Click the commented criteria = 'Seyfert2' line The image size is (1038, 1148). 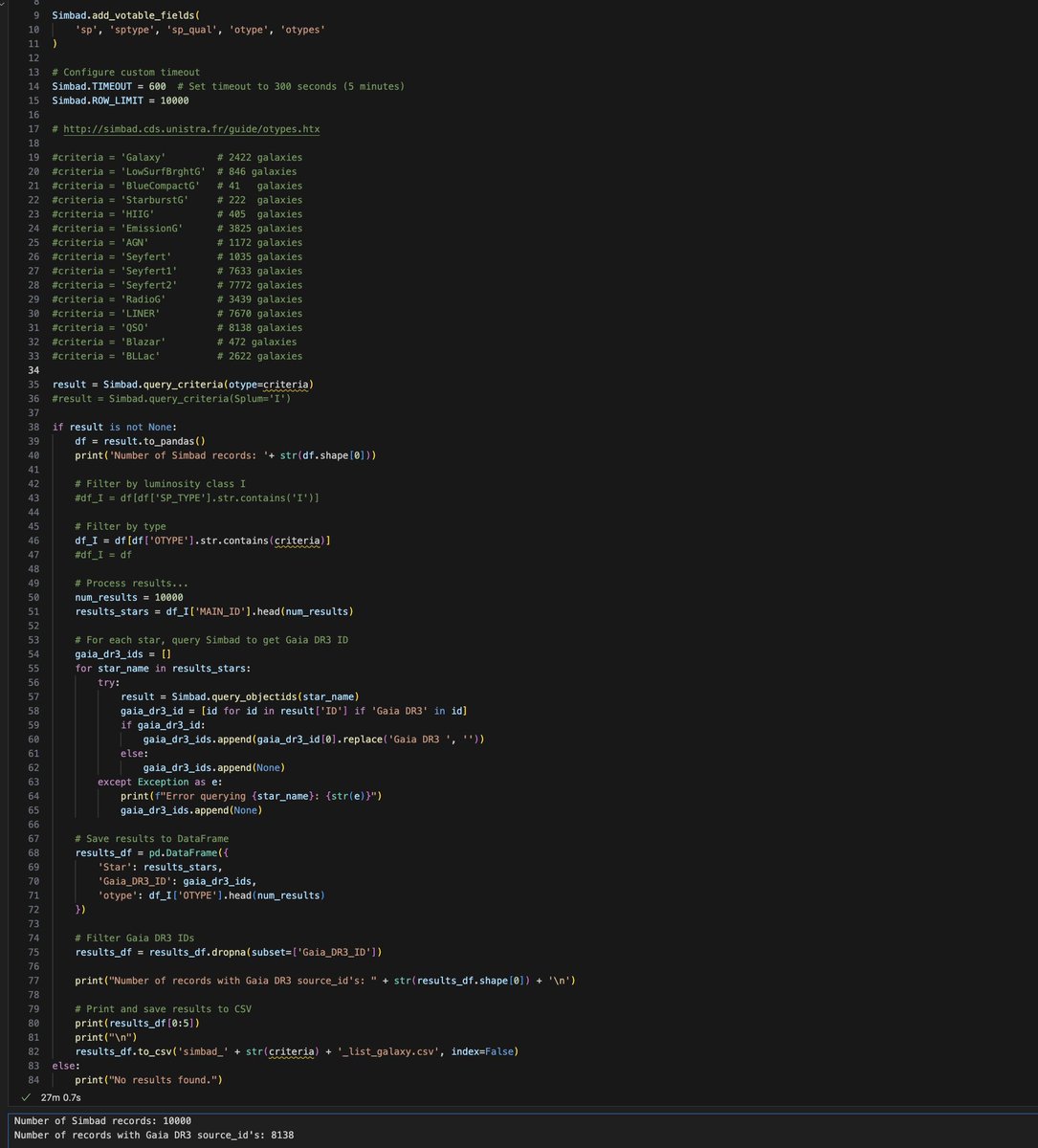177,285
